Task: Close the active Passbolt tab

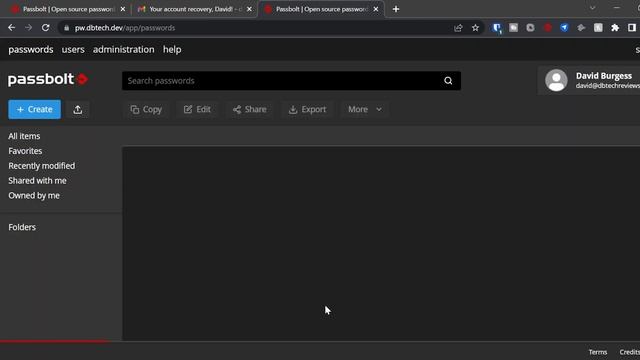Action: pyautogui.click(x=376, y=9)
